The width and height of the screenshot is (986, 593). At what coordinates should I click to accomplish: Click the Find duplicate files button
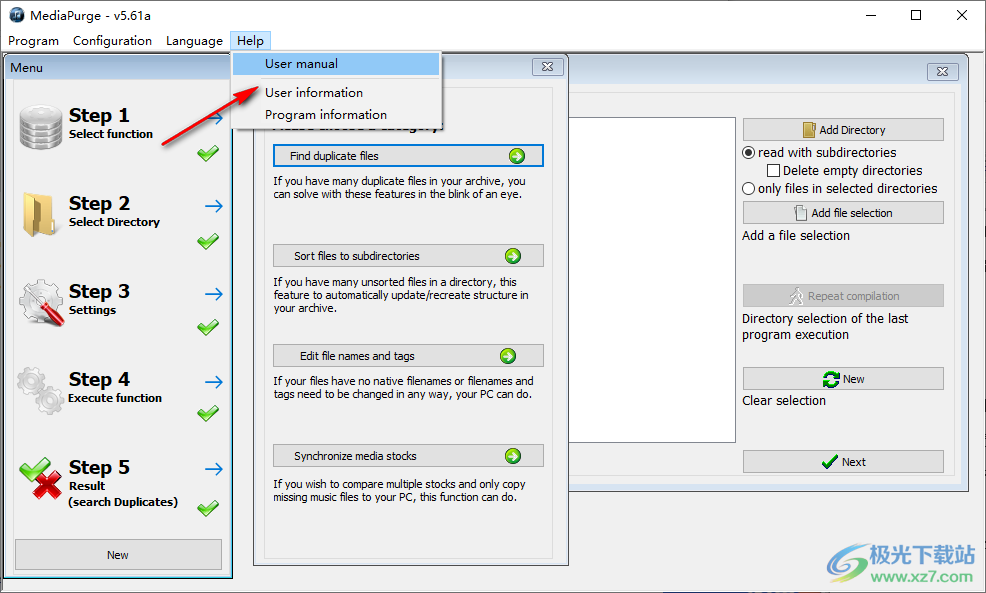tap(408, 156)
